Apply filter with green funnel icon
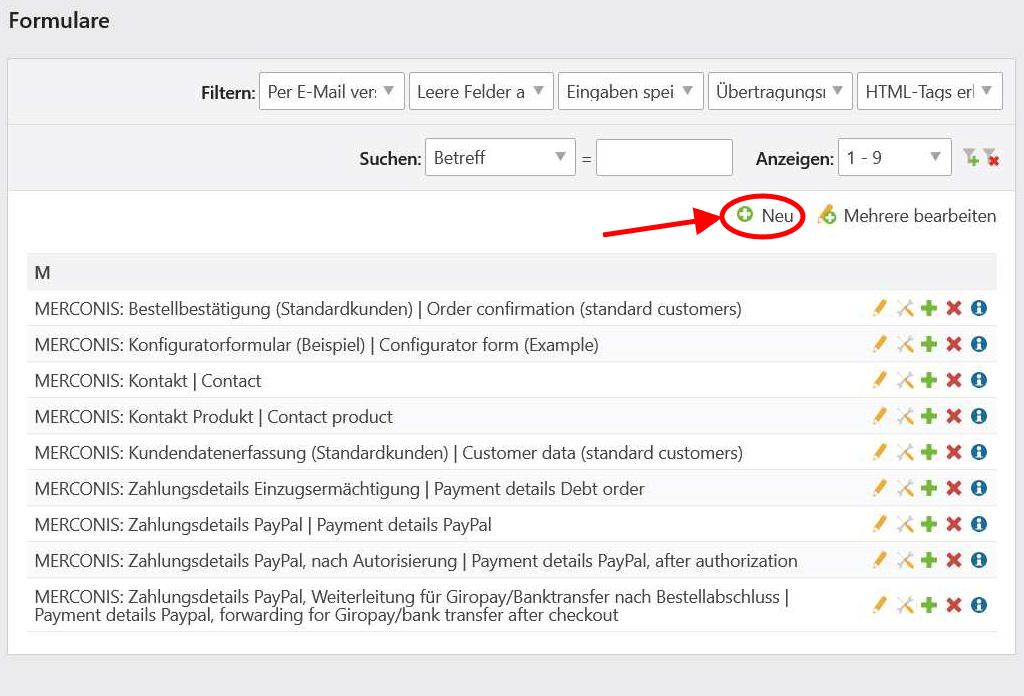1024x696 pixels. tap(971, 157)
